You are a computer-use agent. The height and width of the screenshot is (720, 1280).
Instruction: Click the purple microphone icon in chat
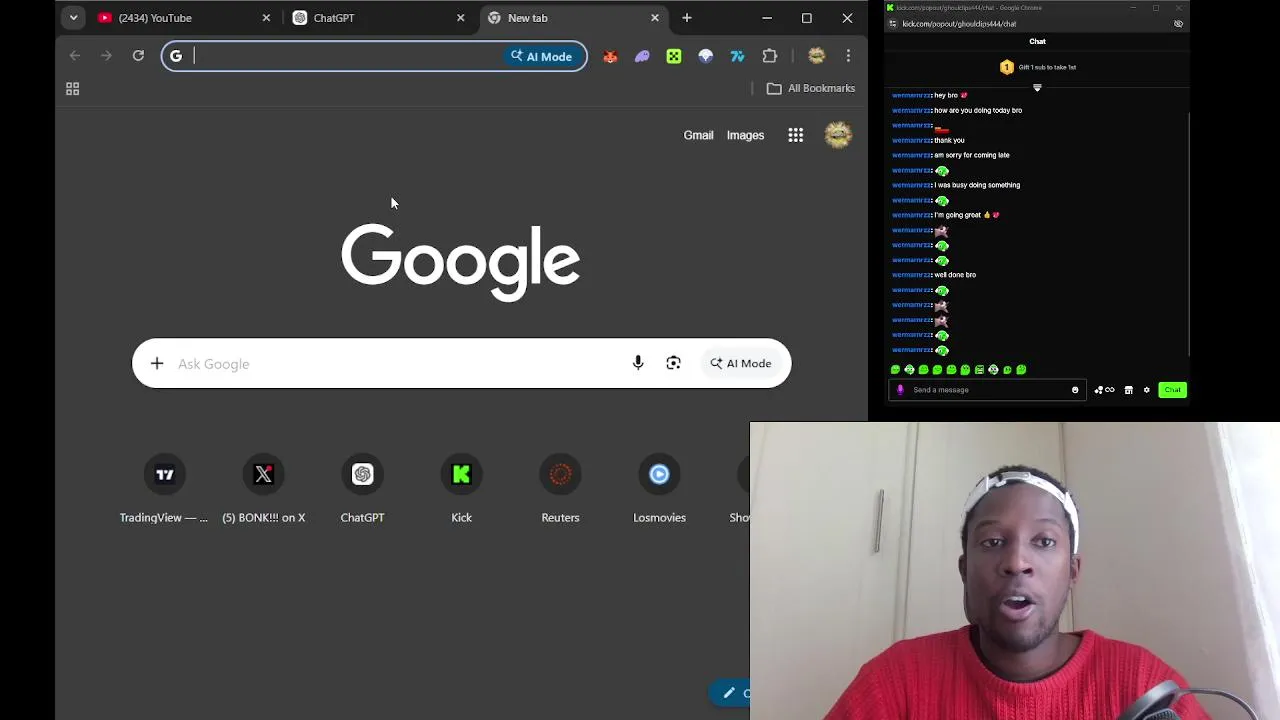(900, 390)
